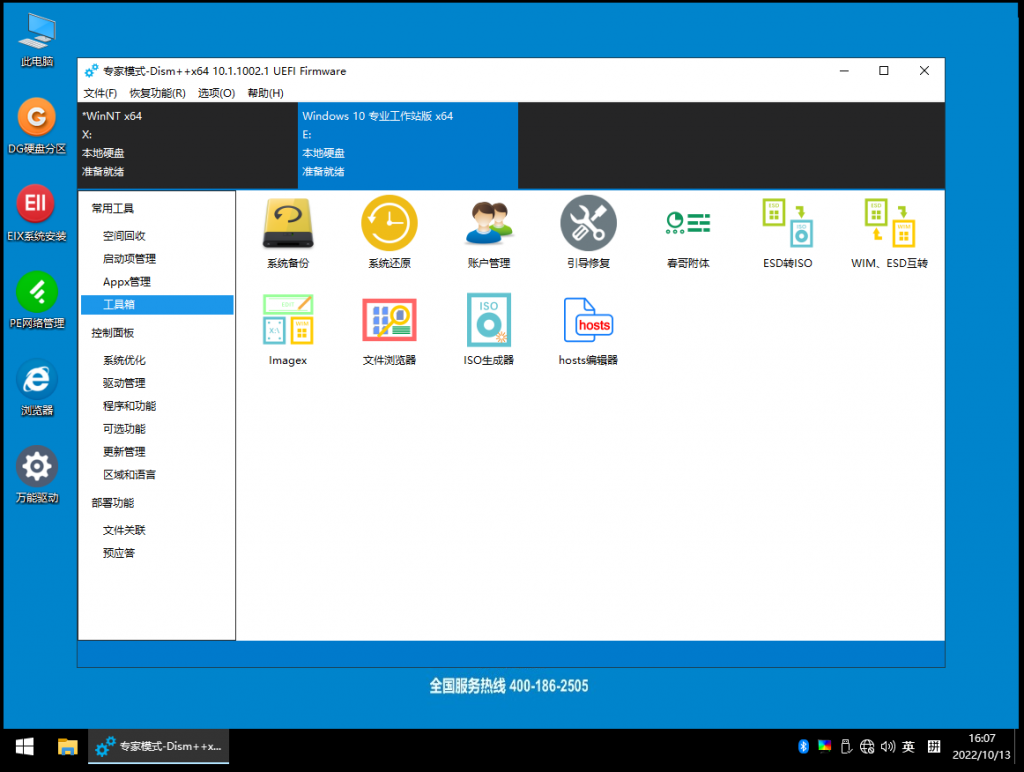Viewport: 1024px width, 772px height.
Task: Click the IME keyboard grid tray icon
Action: pos(934,747)
